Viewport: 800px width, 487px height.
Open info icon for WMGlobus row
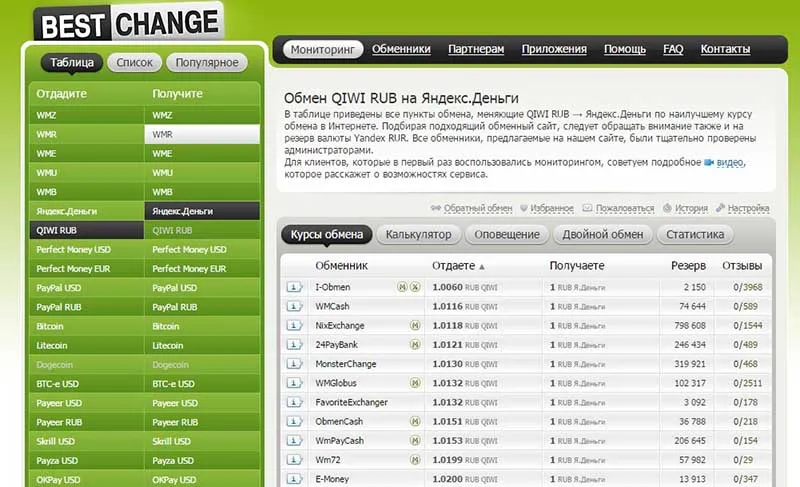[x=294, y=383]
